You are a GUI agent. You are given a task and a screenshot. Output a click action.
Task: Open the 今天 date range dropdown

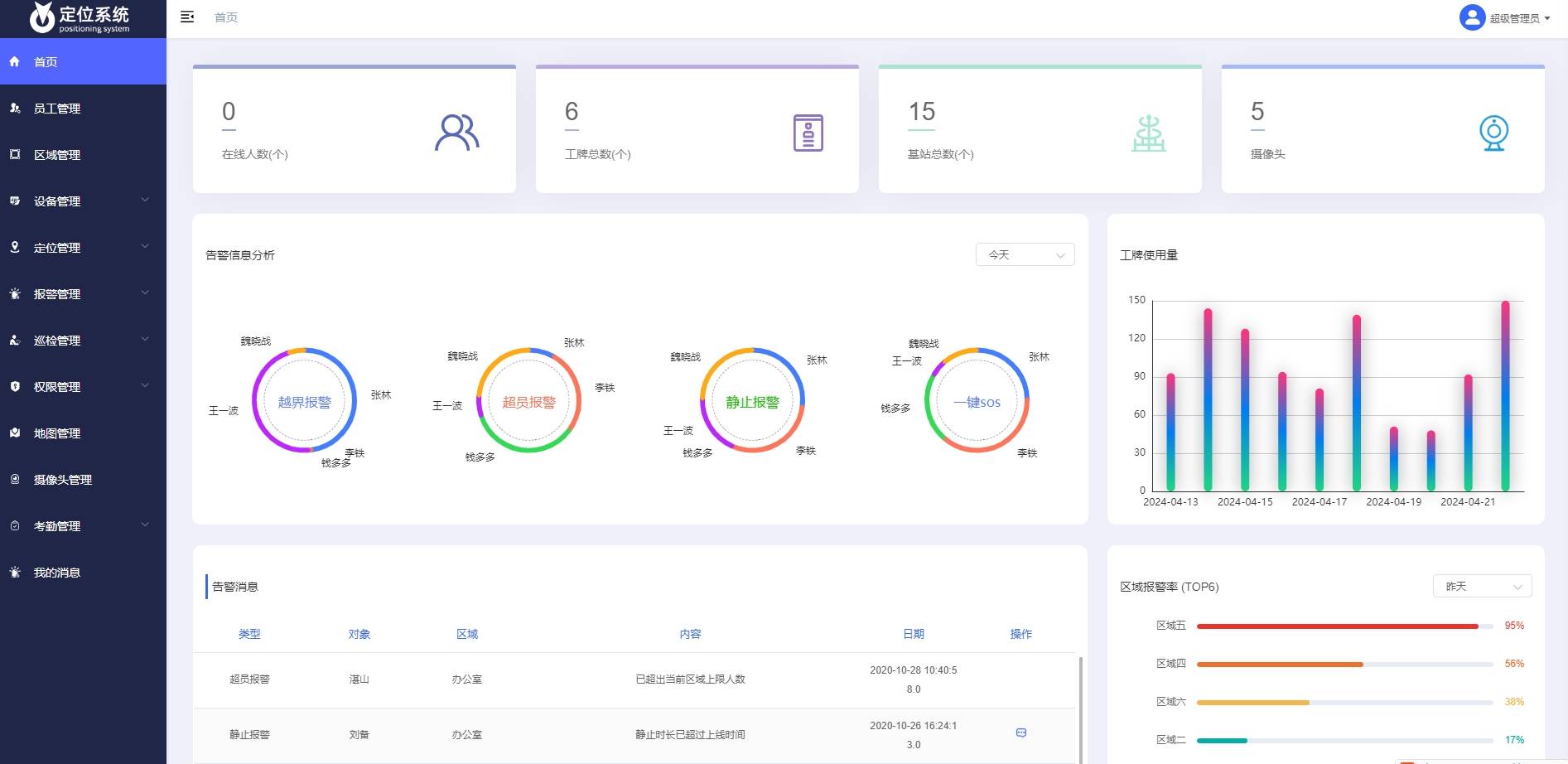pyautogui.click(x=1025, y=254)
